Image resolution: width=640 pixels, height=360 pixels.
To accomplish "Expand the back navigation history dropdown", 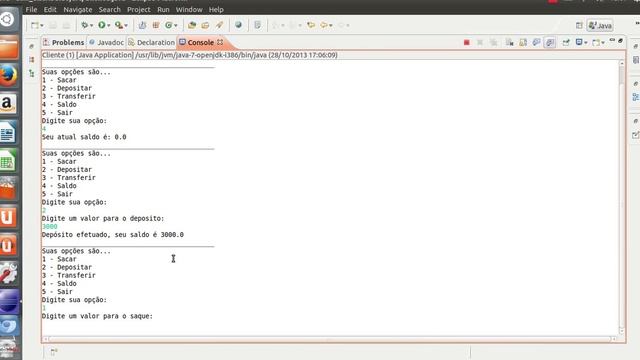I will [x=331, y=26].
